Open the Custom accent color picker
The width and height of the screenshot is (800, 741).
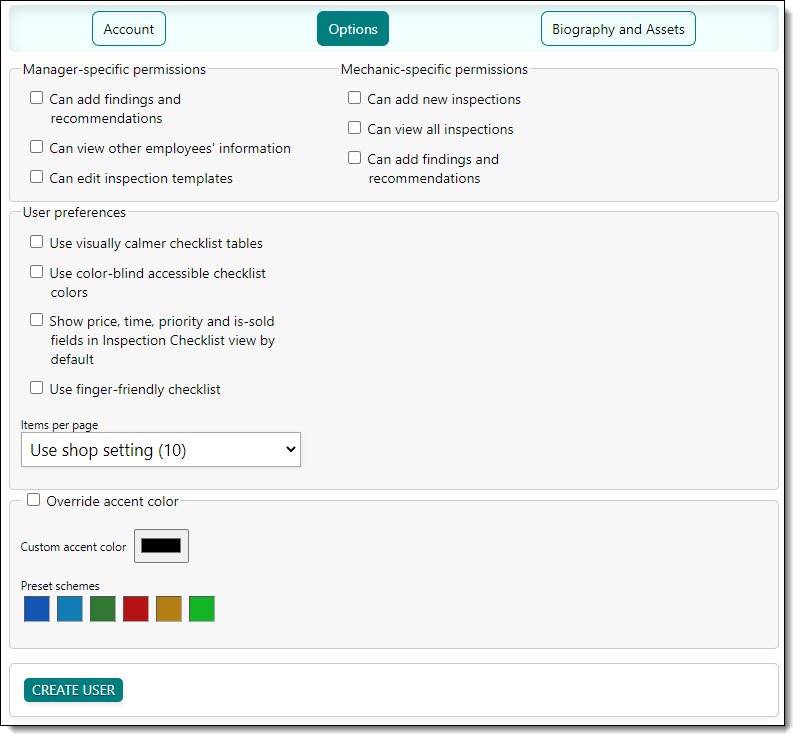(x=161, y=546)
